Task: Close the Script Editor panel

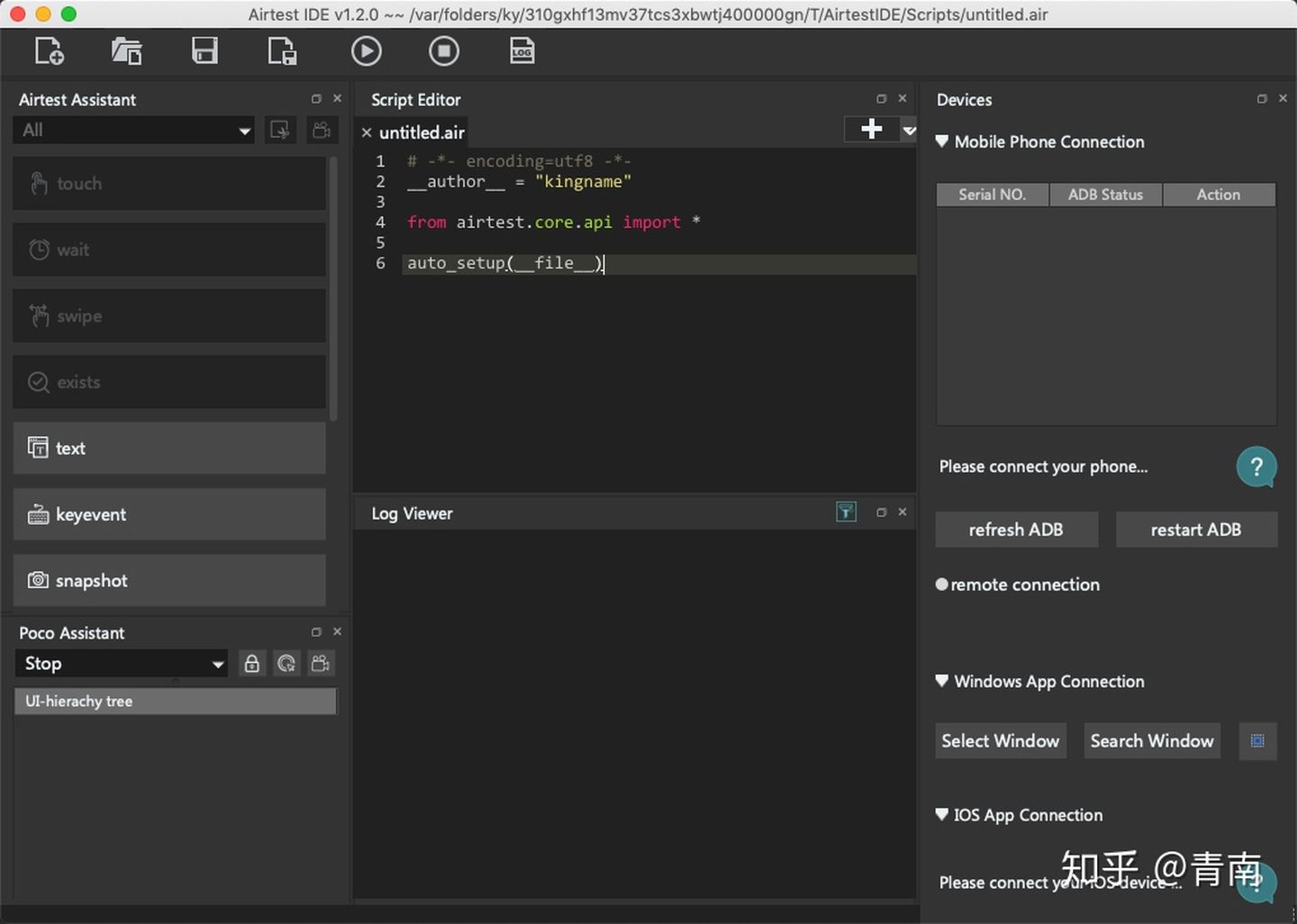Action: tap(902, 99)
